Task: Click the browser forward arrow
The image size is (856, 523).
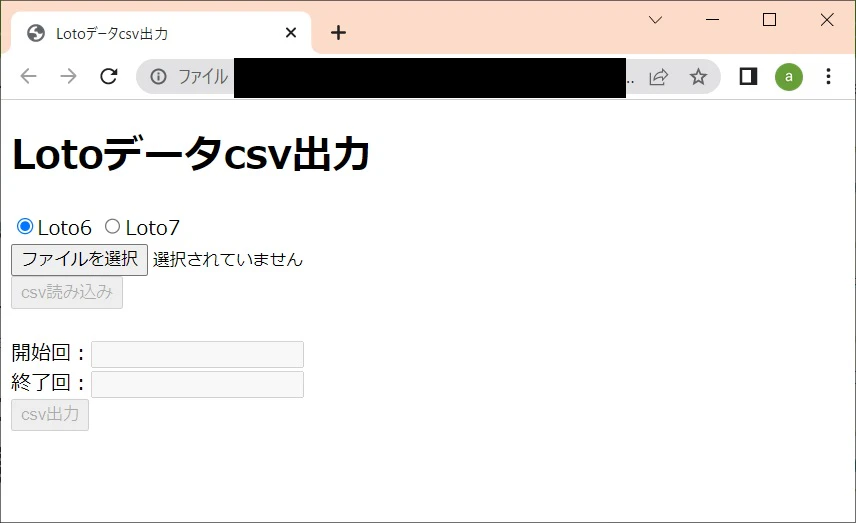Action: [68, 76]
